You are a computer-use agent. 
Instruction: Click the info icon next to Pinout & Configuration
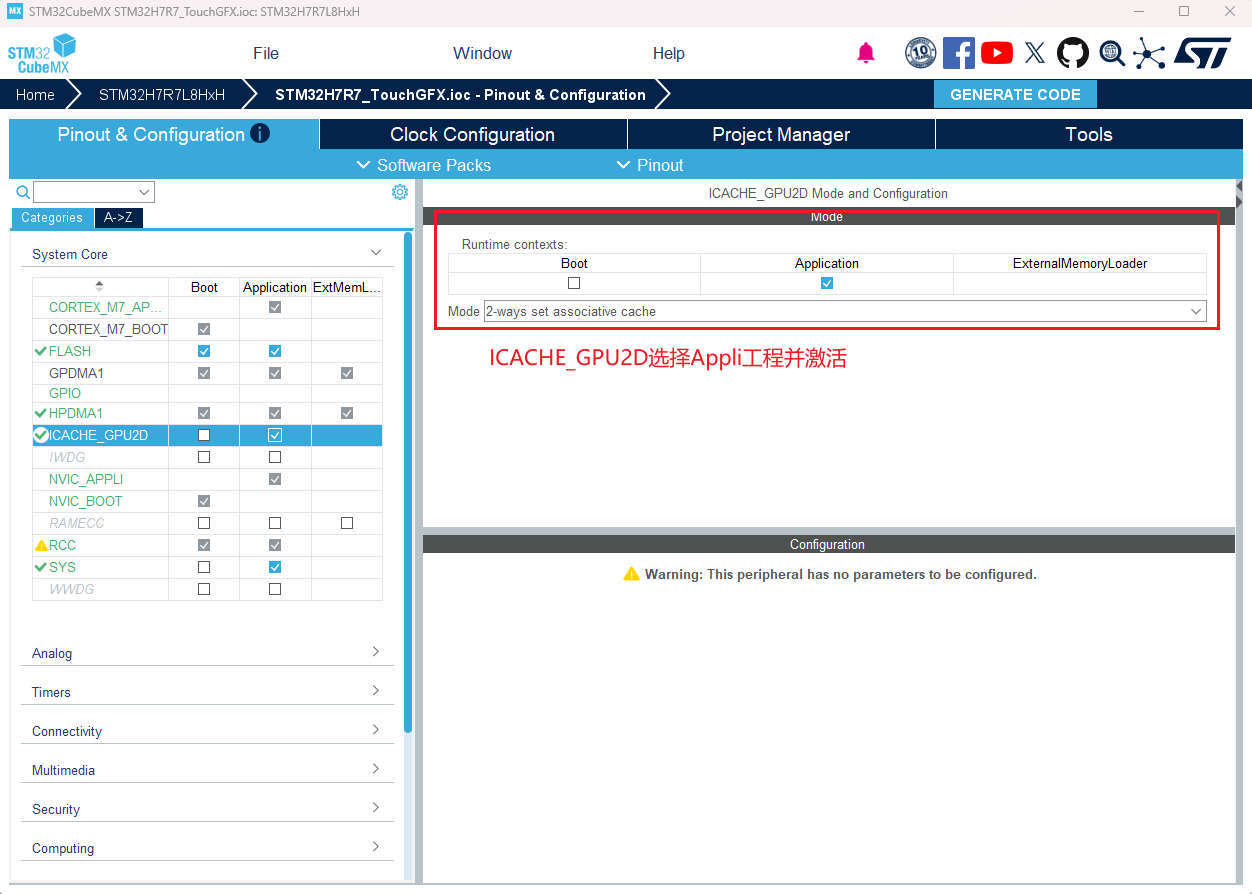[260, 133]
